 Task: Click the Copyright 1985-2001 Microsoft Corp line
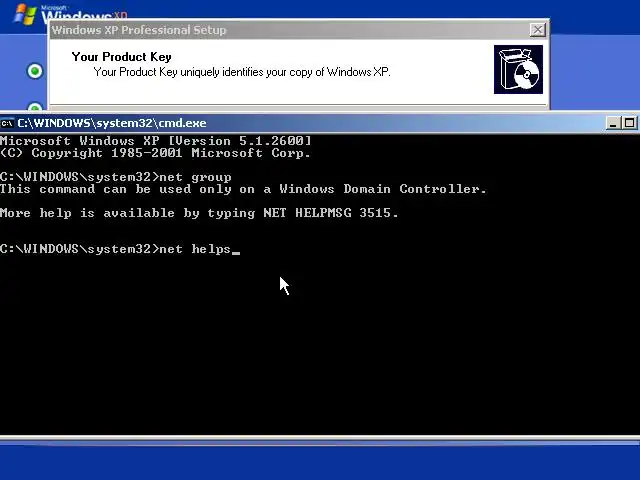click(156, 153)
